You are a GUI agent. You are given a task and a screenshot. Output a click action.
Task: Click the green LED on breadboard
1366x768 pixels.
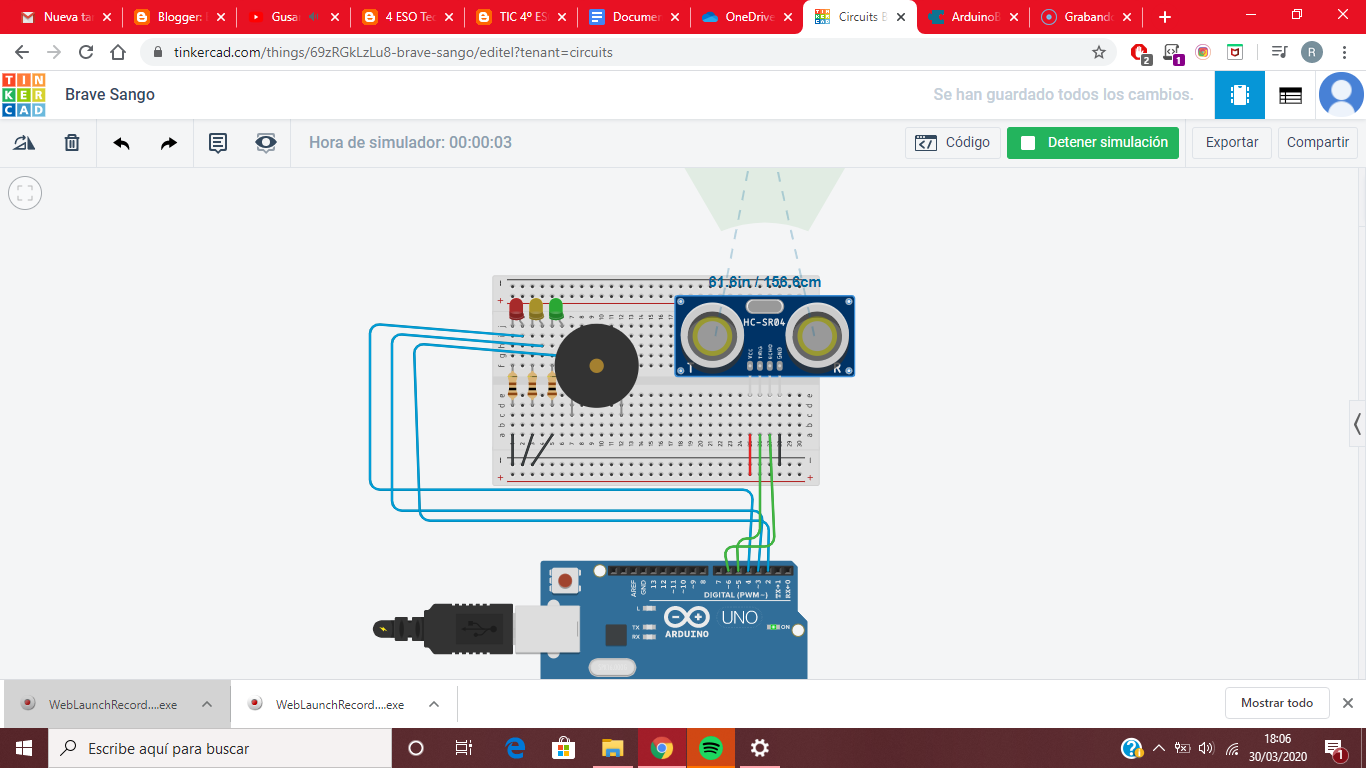(556, 309)
